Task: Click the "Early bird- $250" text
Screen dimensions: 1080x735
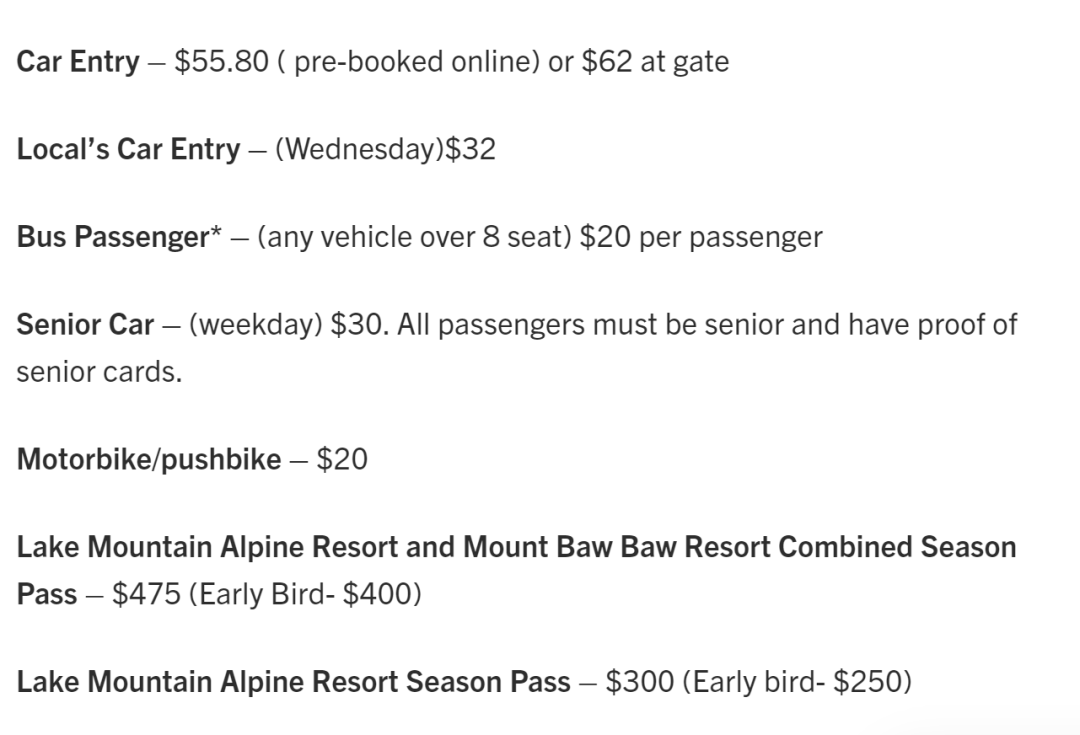Action: (797, 682)
